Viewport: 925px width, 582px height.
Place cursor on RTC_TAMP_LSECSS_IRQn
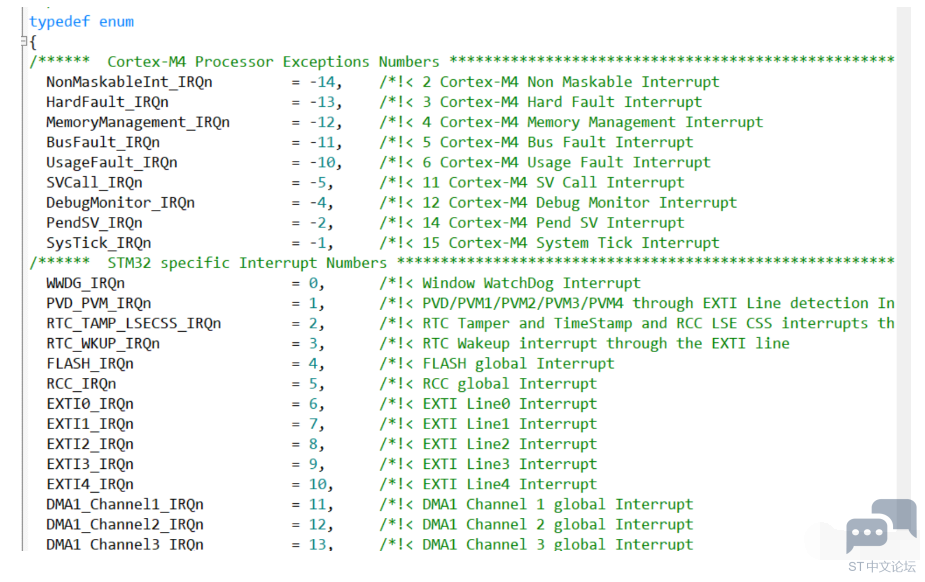click(x=134, y=323)
